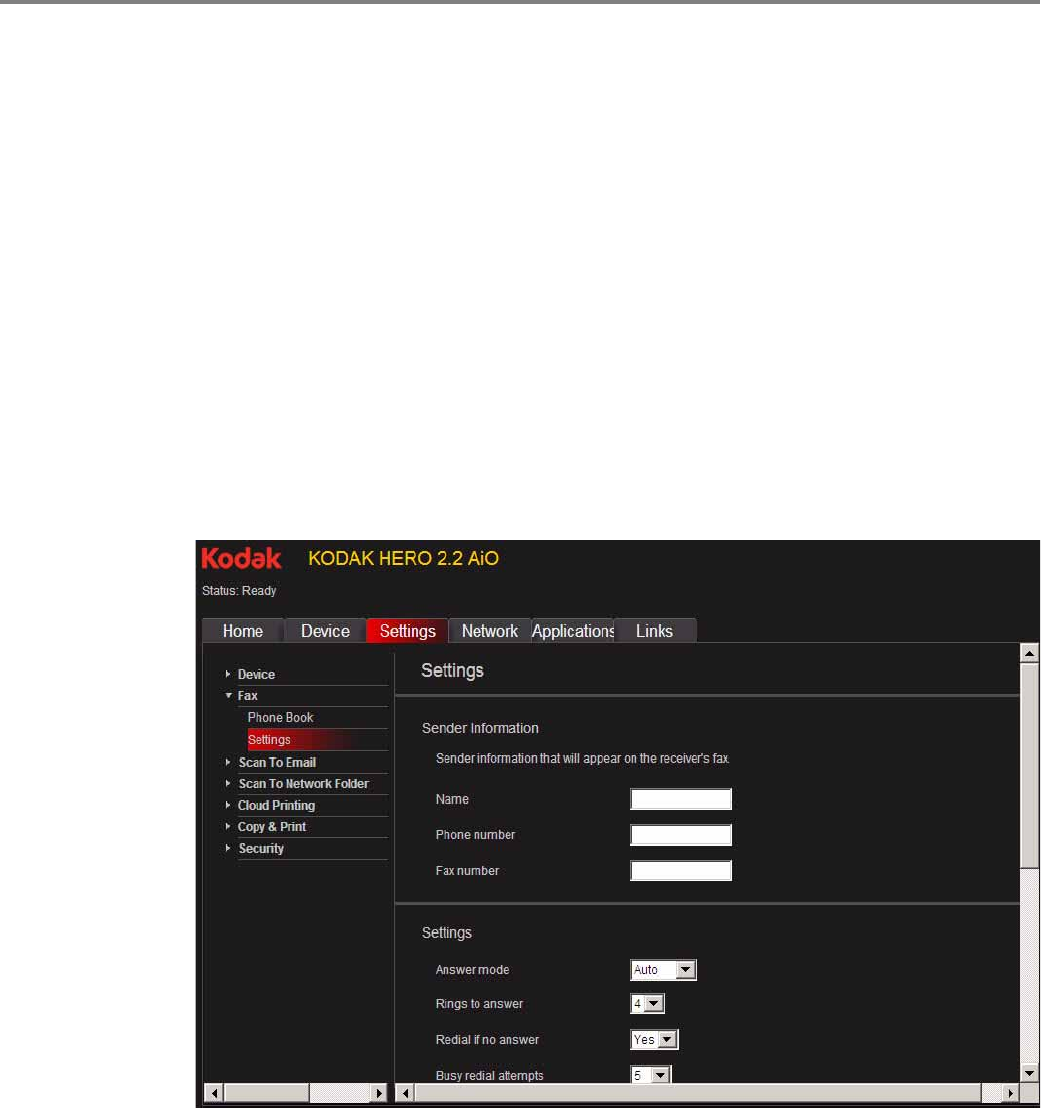Click the sidebar horizontal scrollbar thumb
This screenshot has height=1108, width=1041.
266,1092
